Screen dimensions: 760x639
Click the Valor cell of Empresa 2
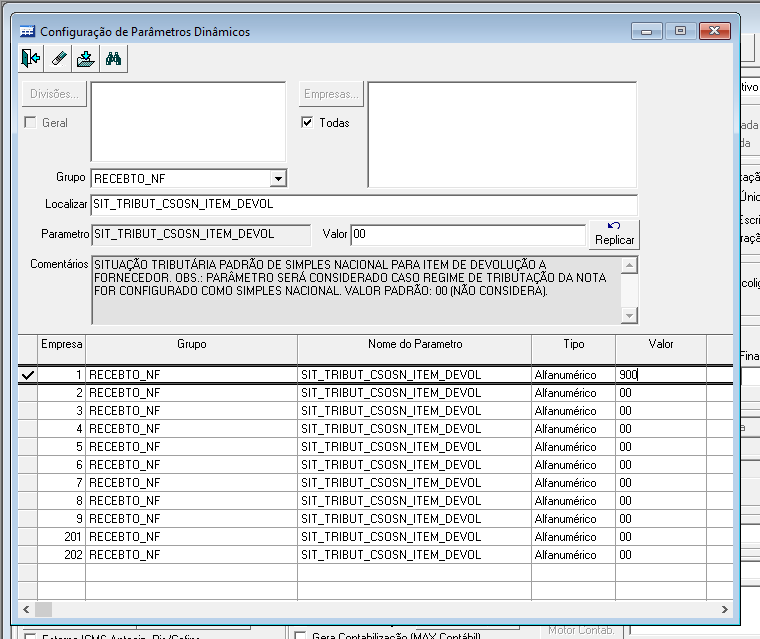coord(661,393)
